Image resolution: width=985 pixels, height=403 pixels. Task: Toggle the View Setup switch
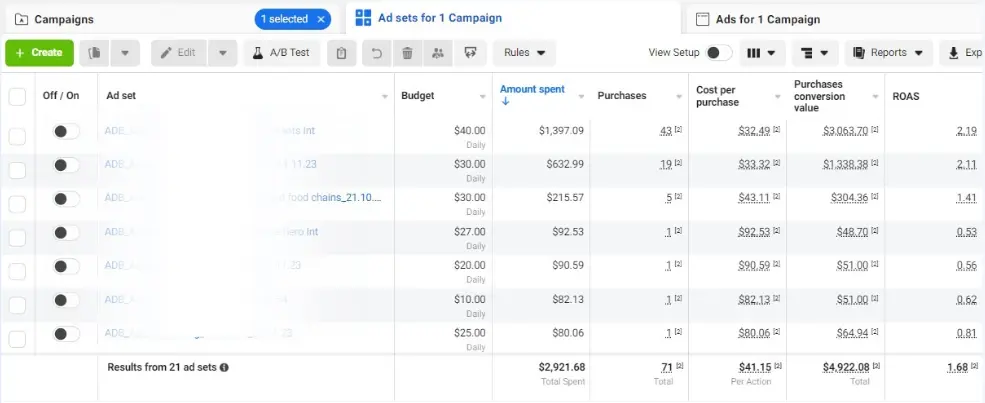718,53
